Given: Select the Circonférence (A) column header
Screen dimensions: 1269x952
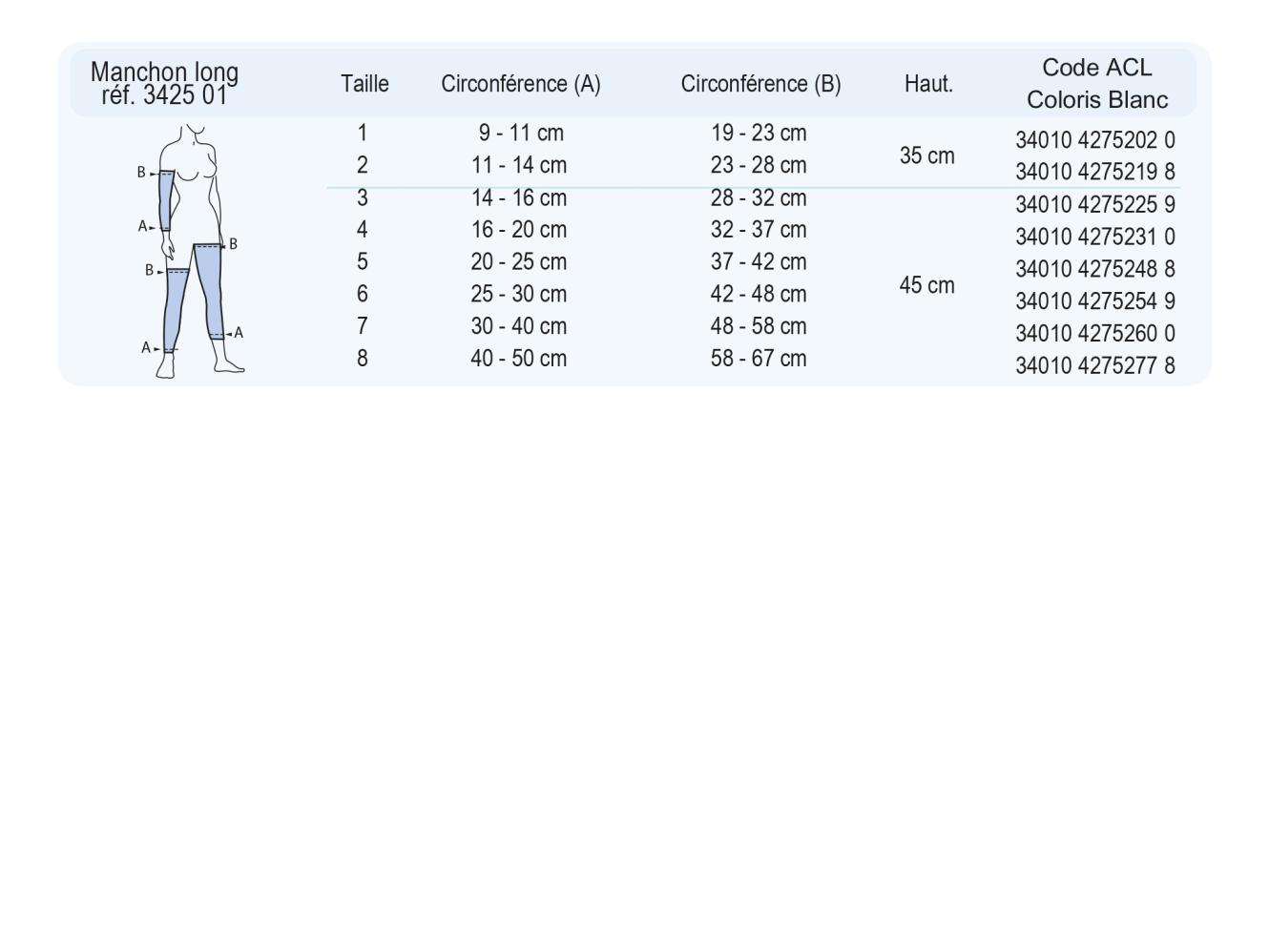Looking at the screenshot, I should [x=520, y=84].
